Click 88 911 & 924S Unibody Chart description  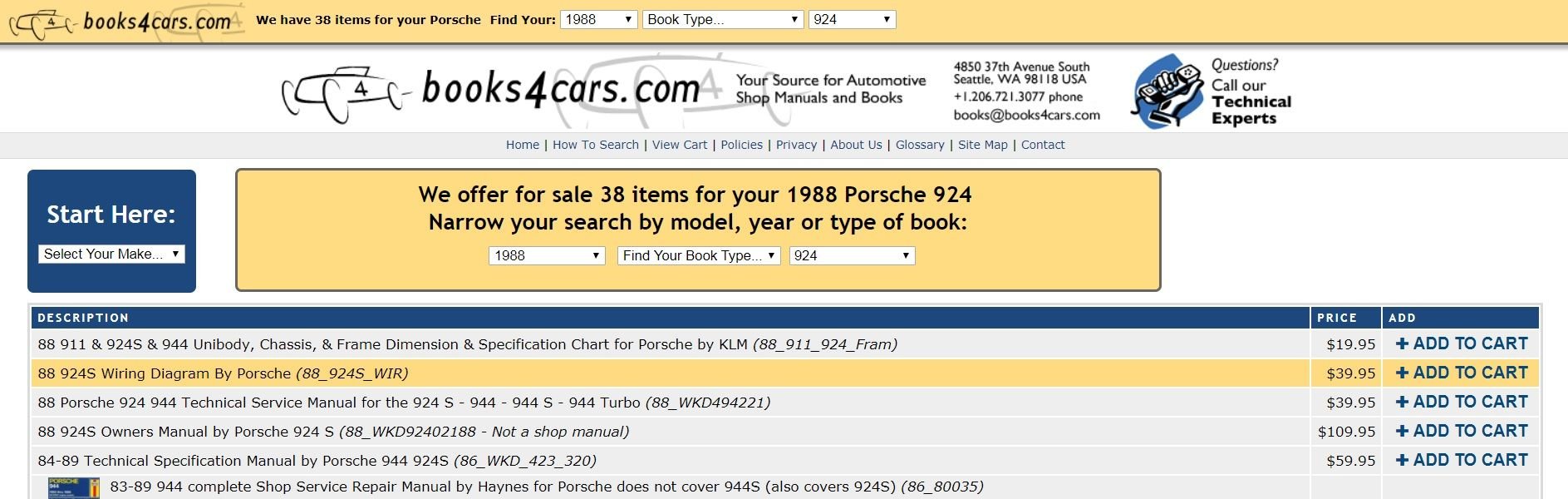point(467,344)
